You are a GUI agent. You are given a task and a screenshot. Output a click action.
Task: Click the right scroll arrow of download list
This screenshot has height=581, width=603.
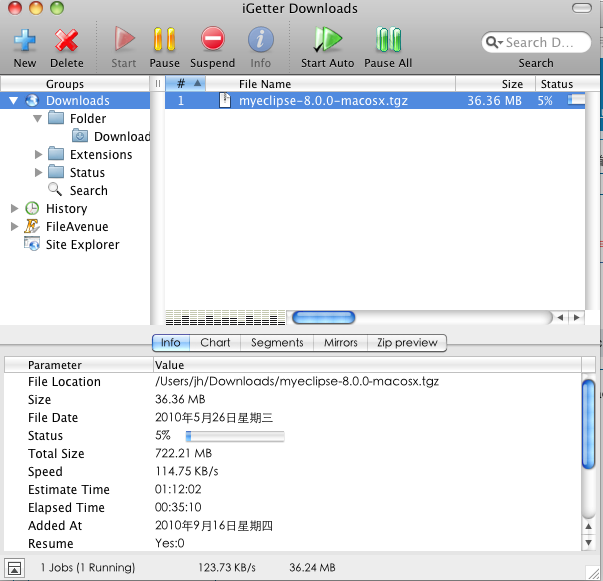[x=576, y=318]
